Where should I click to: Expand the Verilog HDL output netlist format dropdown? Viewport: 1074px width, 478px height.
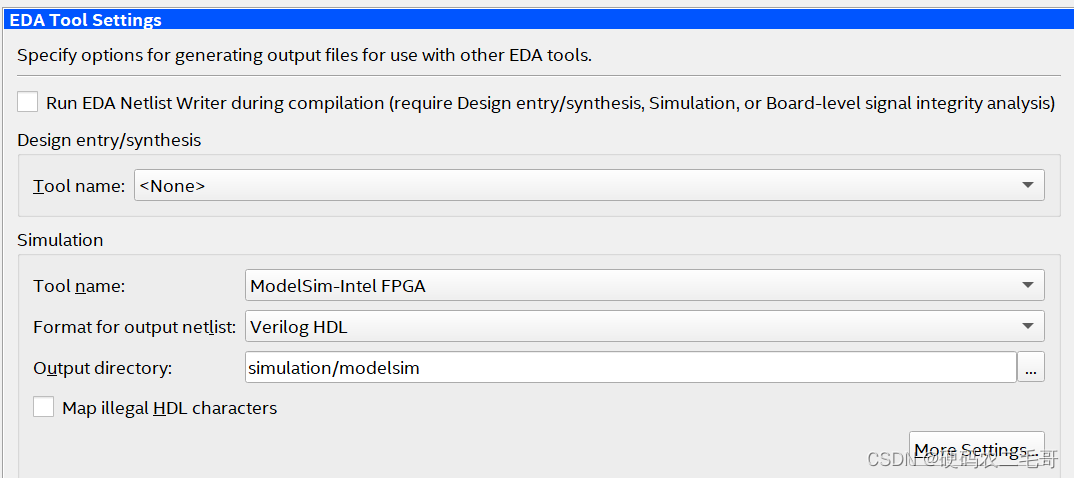click(644, 327)
